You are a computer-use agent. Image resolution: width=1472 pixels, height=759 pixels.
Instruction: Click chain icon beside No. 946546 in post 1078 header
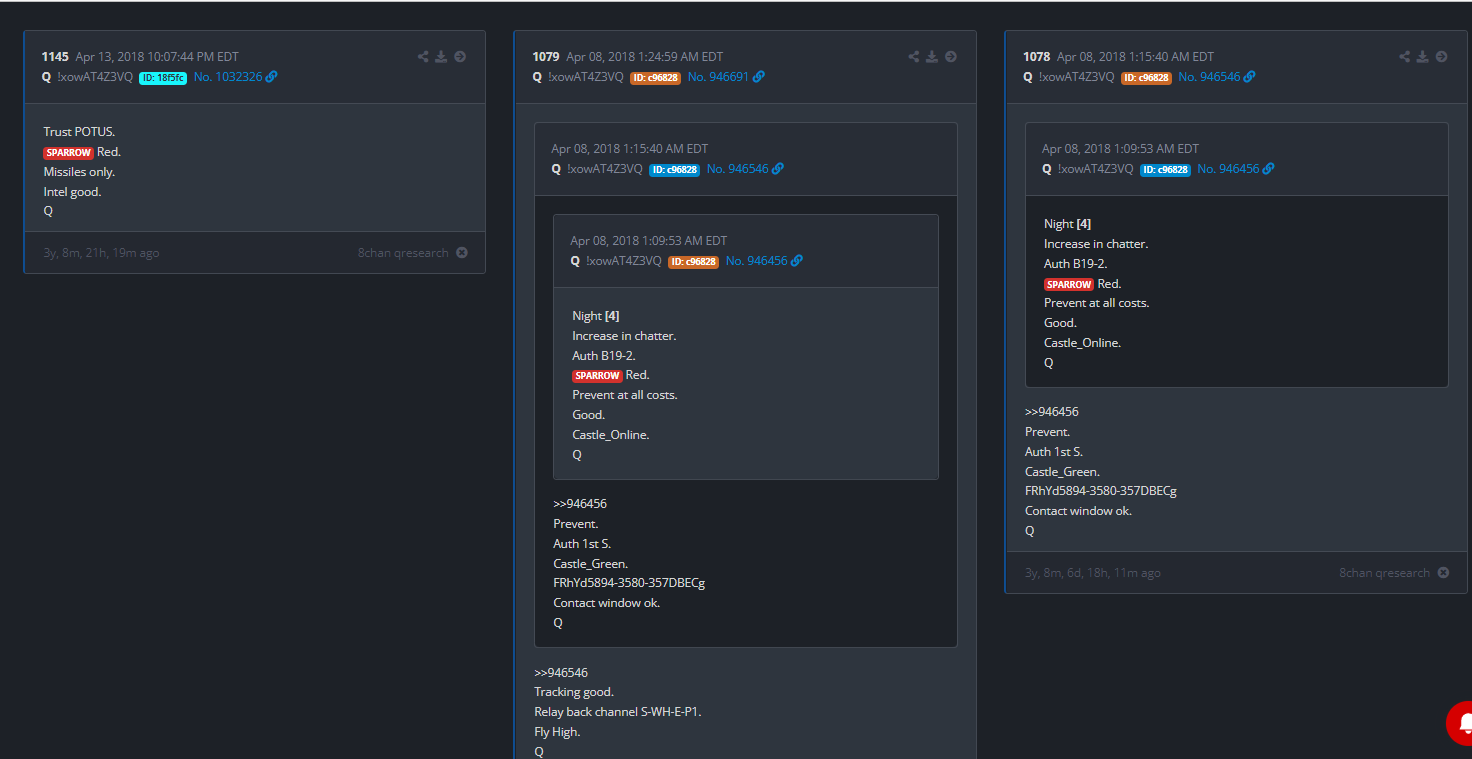pyautogui.click(x=1250, y=77)
